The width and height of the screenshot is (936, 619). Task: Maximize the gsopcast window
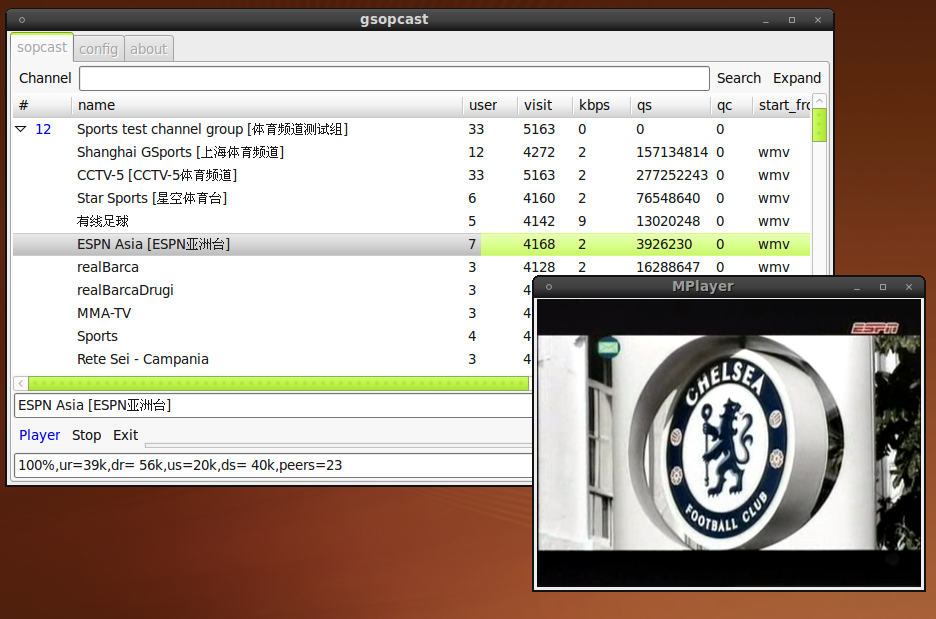pos(792,20)
